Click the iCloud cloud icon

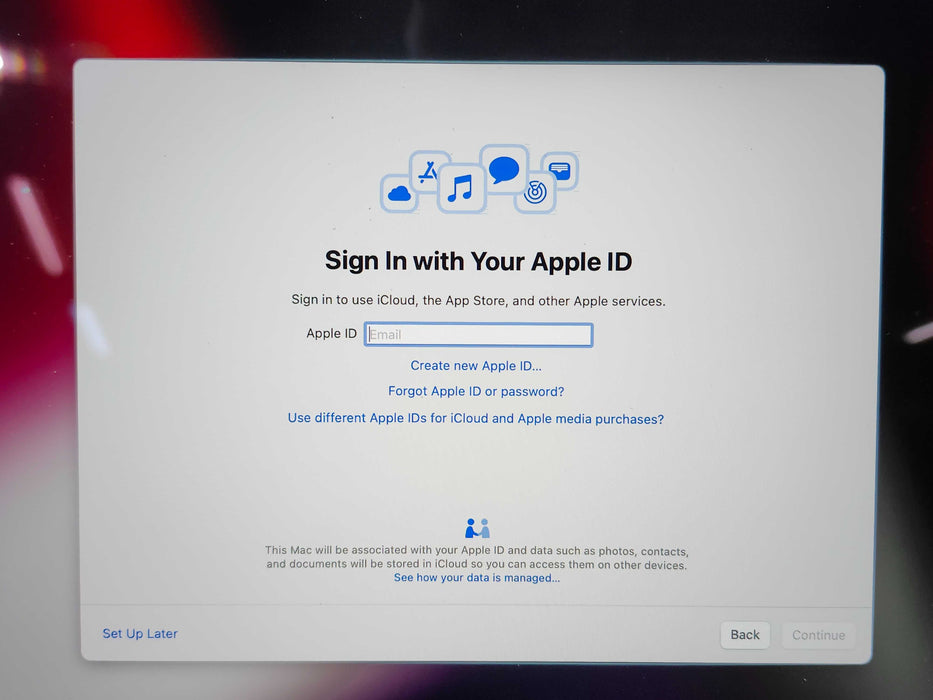point(399,193)
